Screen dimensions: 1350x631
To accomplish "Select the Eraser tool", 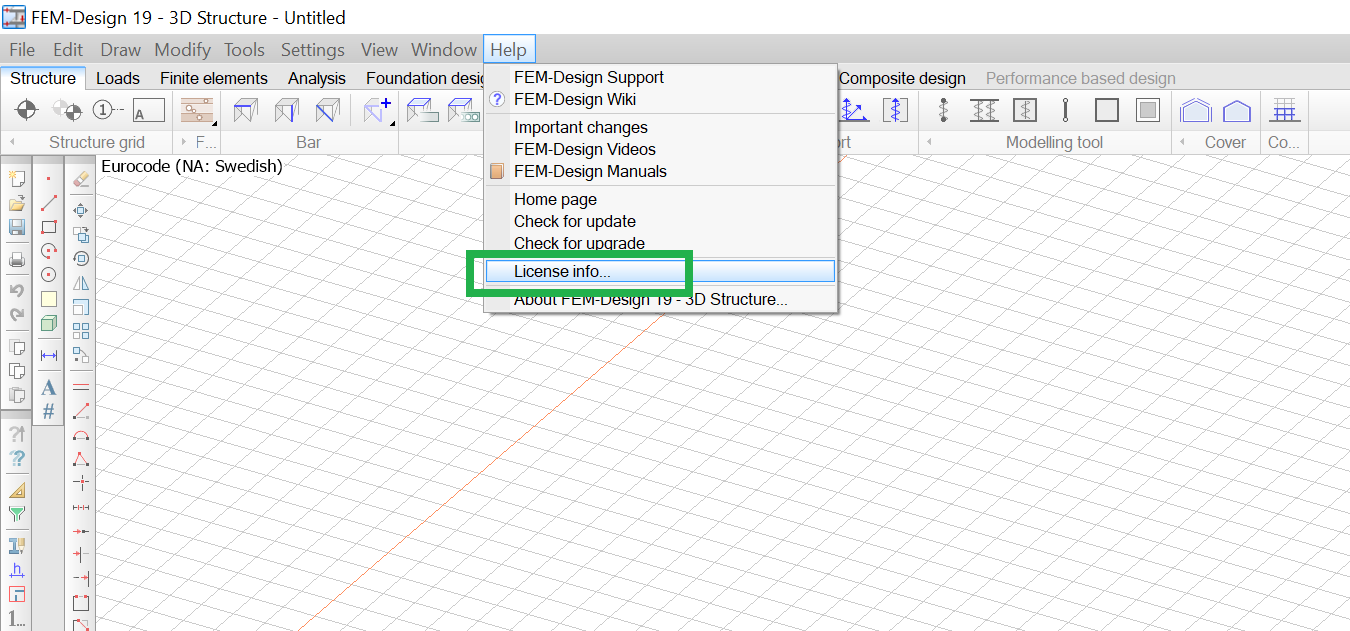I will pos(81,179).
